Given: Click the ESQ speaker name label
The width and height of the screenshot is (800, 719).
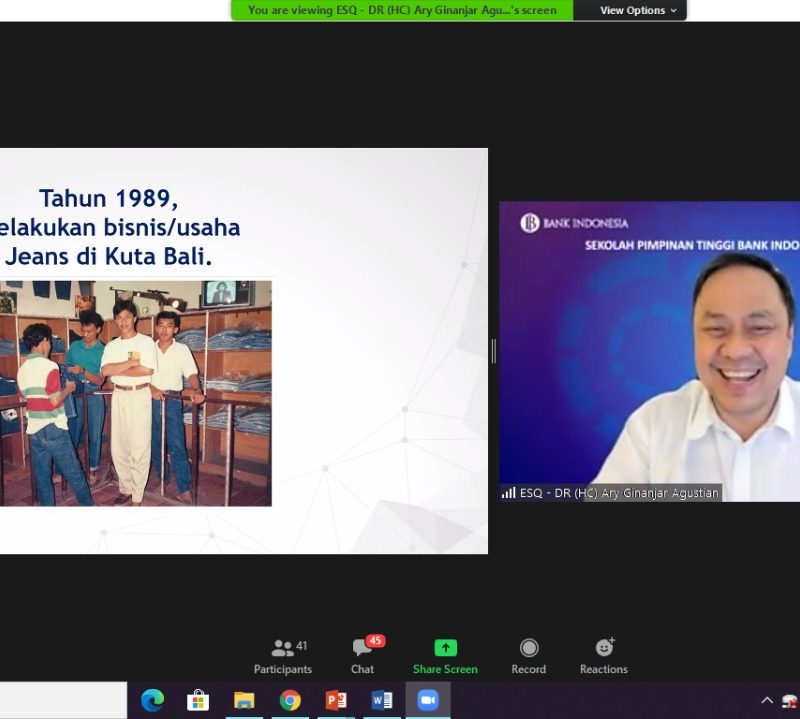Looking at the screenshot, I should pos(610,493).
